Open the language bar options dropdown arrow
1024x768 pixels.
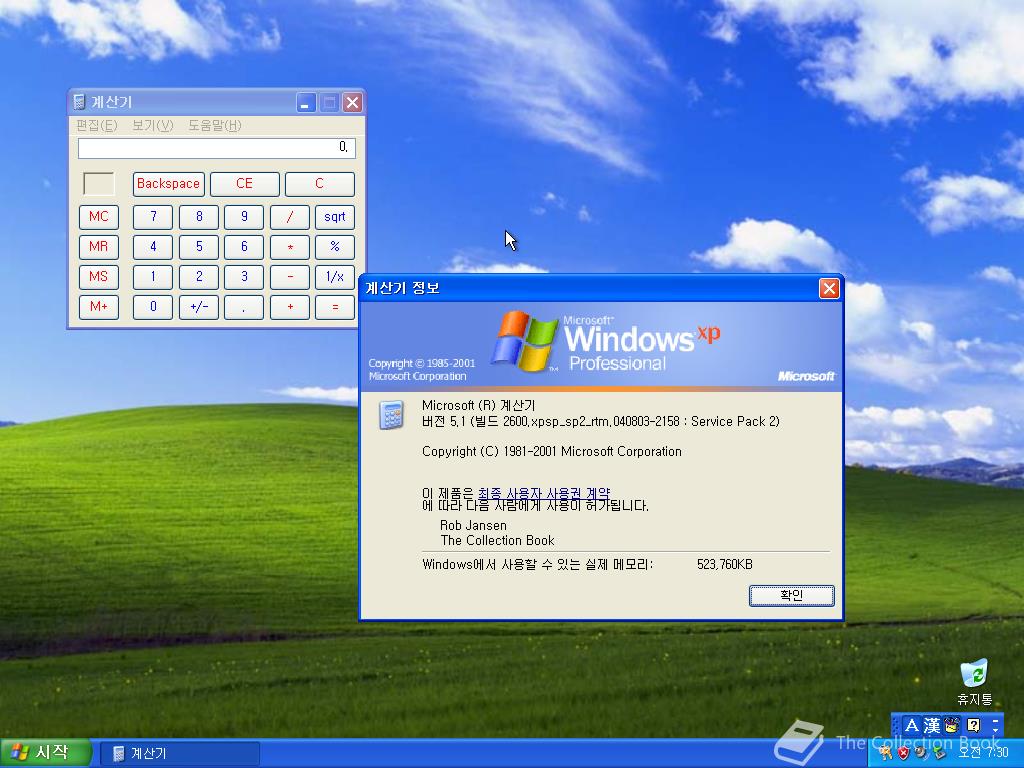(995, 729)
